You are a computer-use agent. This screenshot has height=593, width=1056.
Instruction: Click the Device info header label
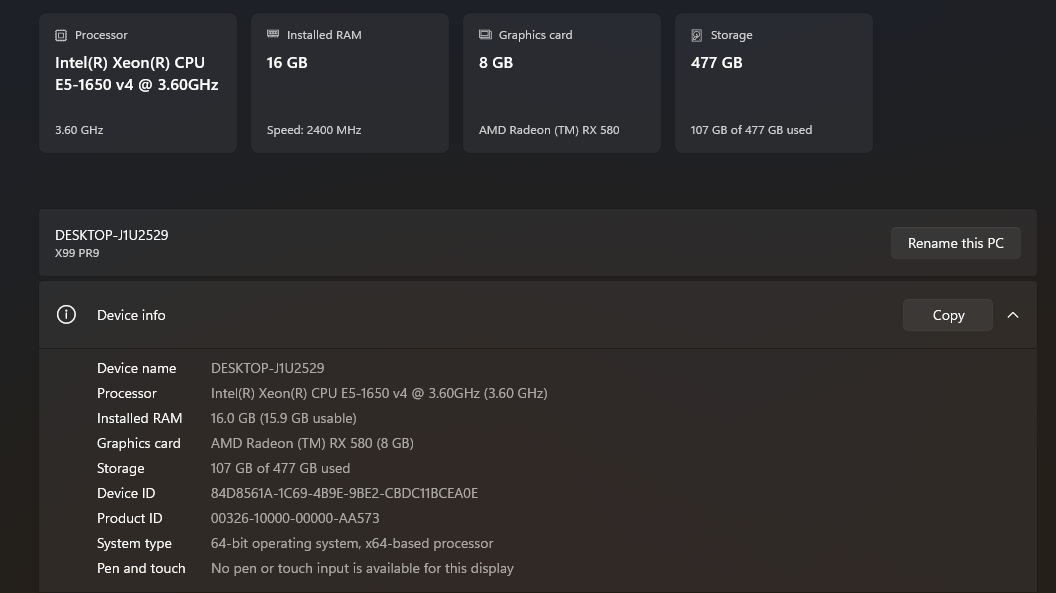tap(131, 315)
